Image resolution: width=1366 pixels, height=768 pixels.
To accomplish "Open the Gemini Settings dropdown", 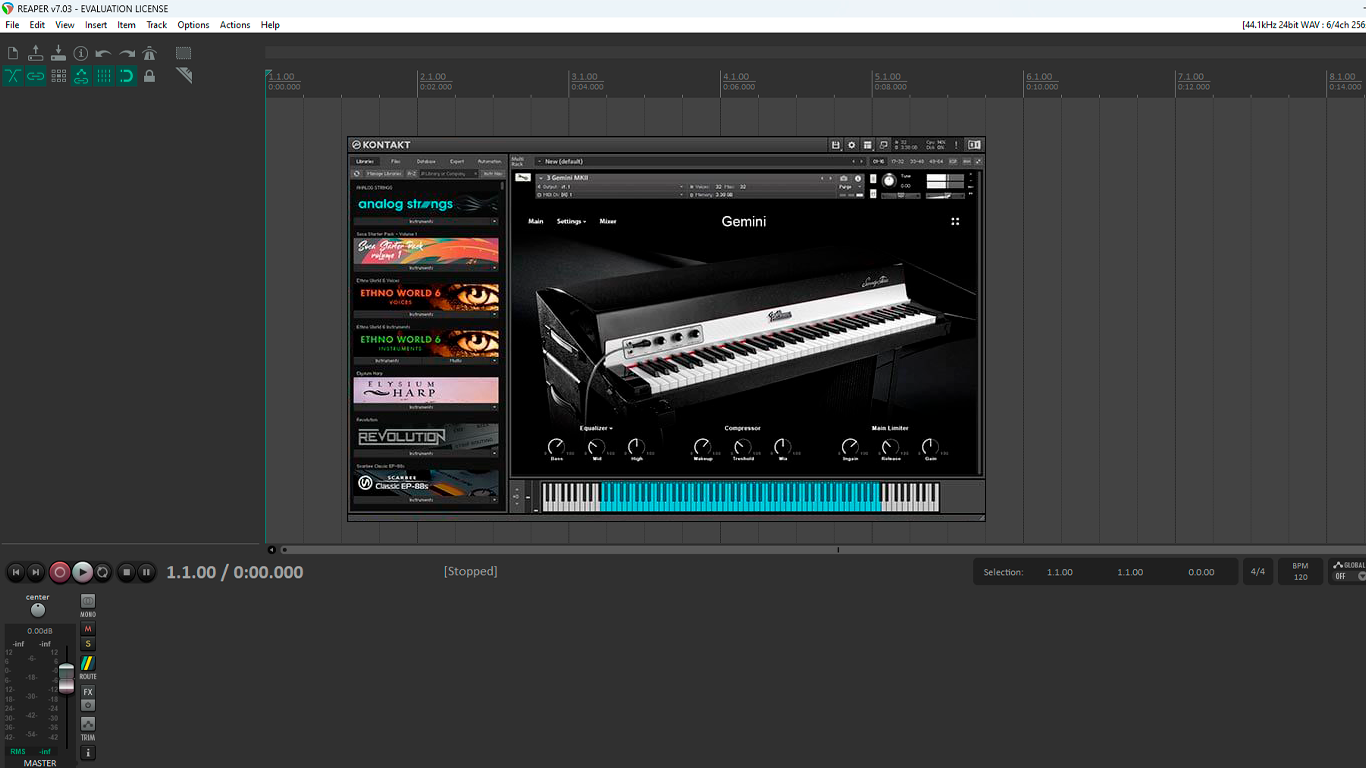I will [571, 221].
